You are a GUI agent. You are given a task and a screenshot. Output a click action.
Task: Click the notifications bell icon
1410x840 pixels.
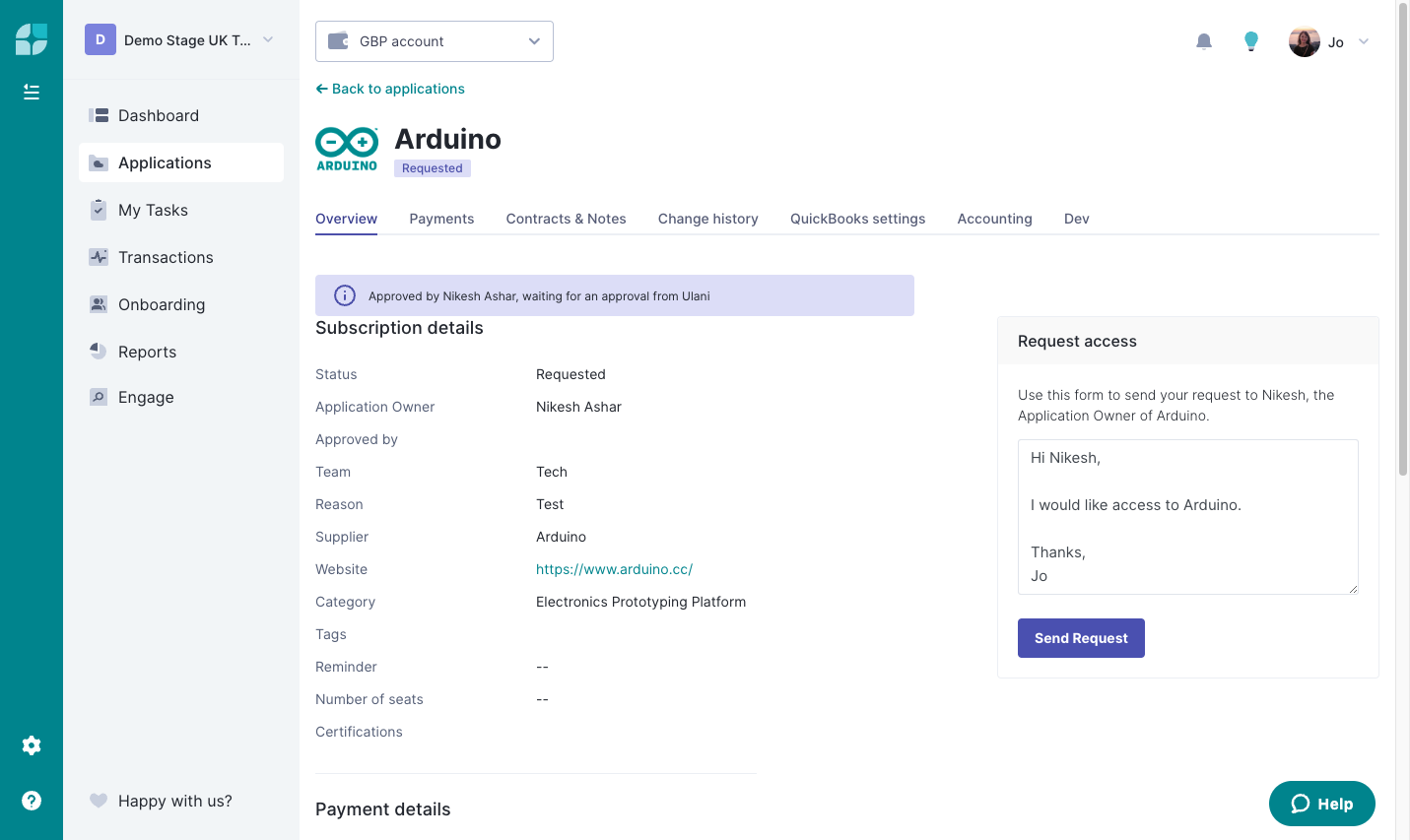point(1204,41)
